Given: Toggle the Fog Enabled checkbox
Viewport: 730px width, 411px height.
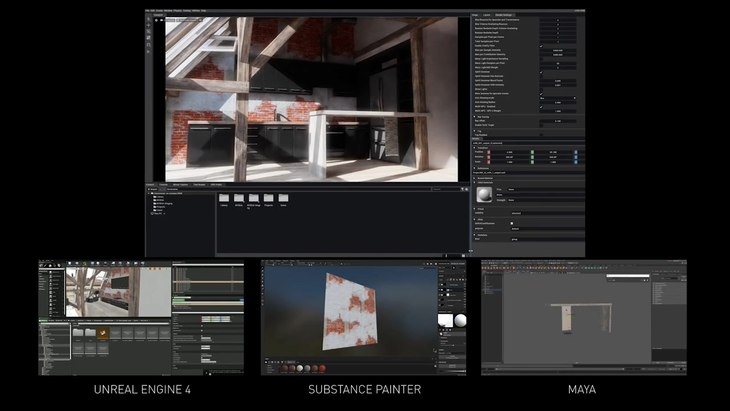Looking at the screenshot, I should point(541,135).
